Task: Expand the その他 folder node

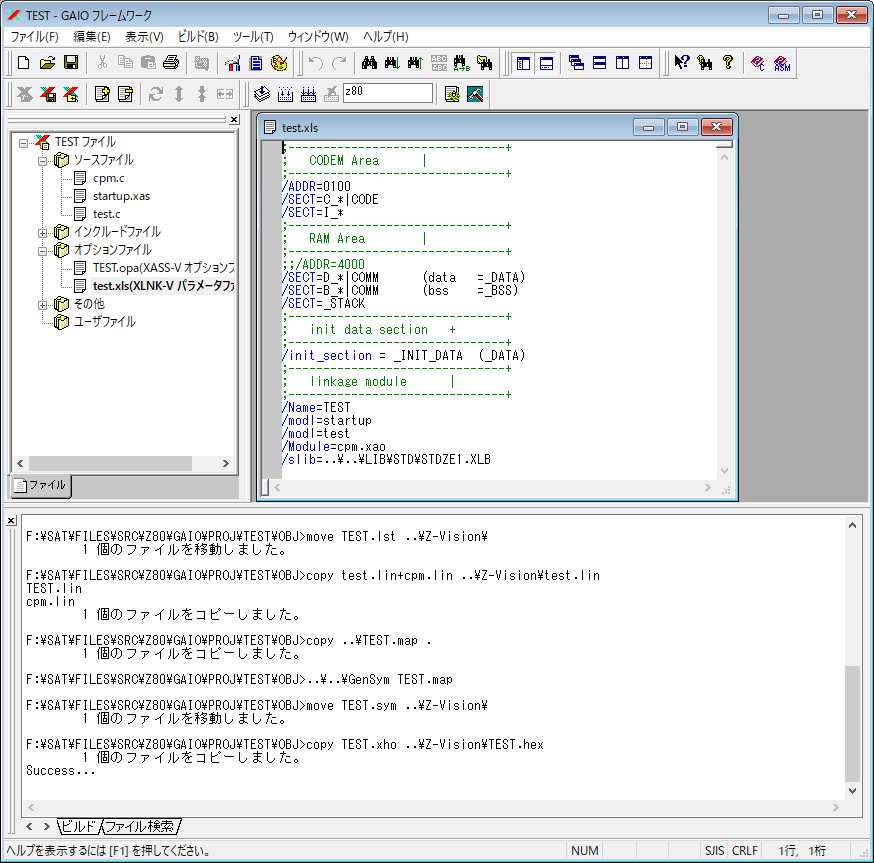Action: (x=43, y=304)
